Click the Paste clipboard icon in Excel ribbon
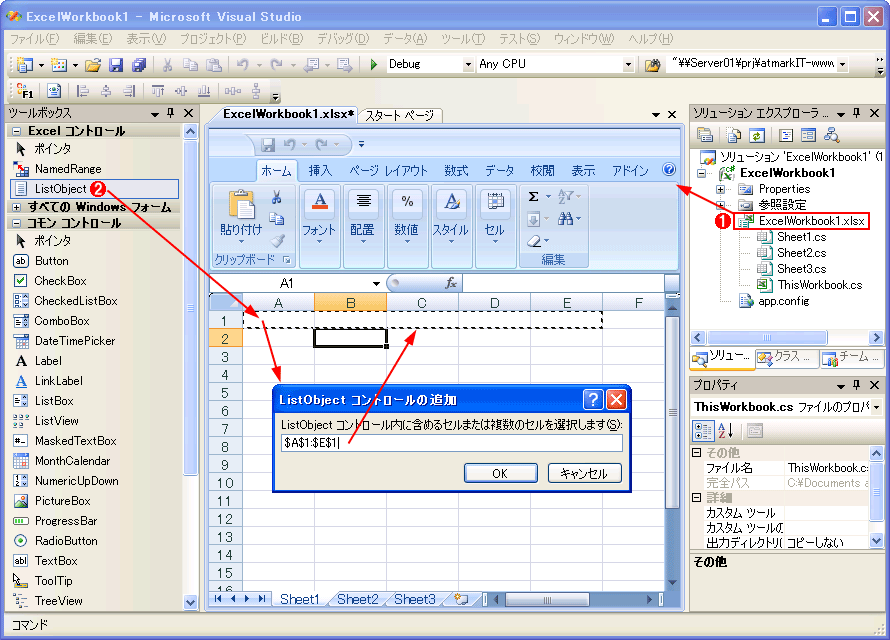The image size is (890, 640). (241, 204)
